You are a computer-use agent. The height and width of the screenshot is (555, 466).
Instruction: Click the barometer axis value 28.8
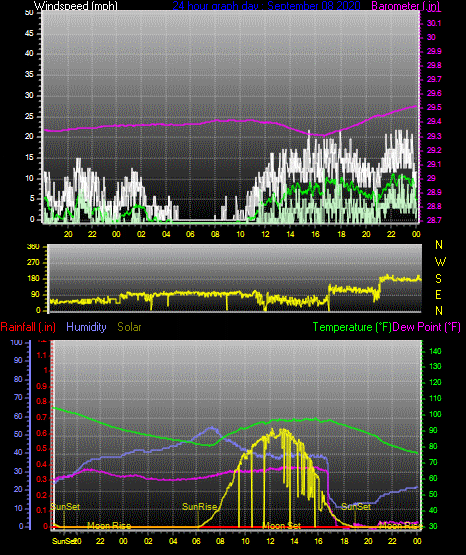[x=434, y=206]
